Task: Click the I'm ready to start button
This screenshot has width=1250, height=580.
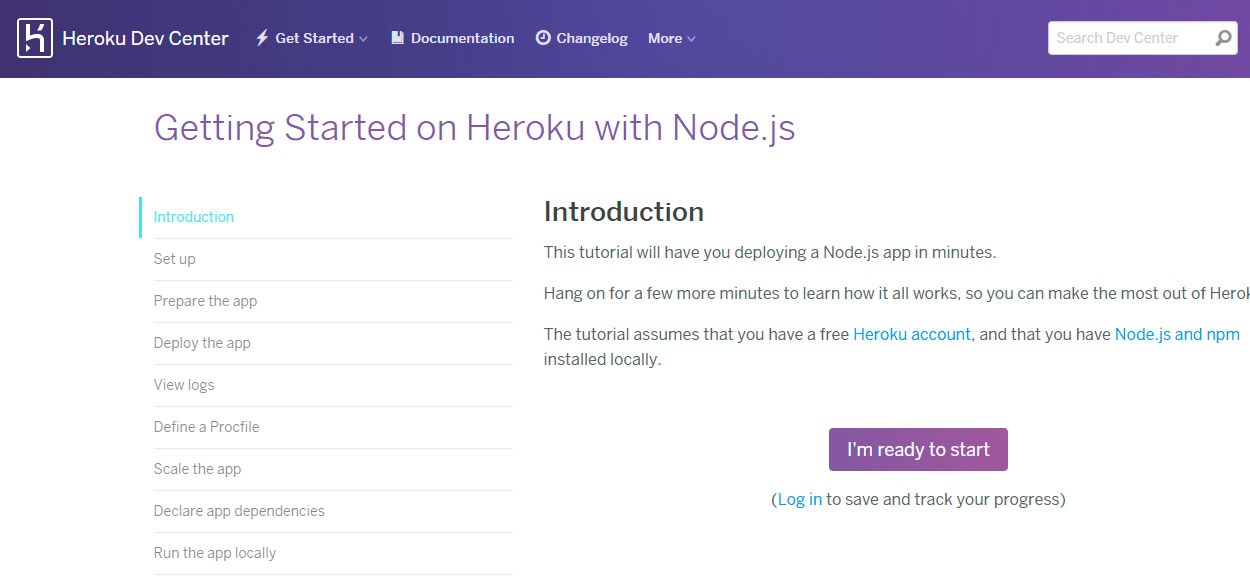Action: [918, 450]
